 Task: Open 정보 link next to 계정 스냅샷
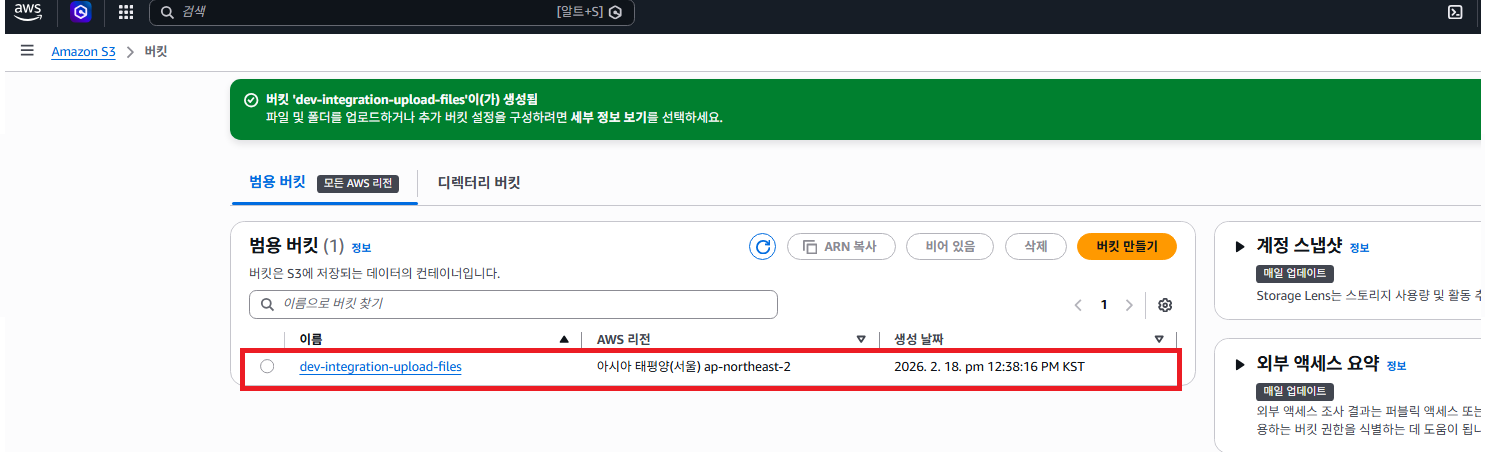point(1359,248)
